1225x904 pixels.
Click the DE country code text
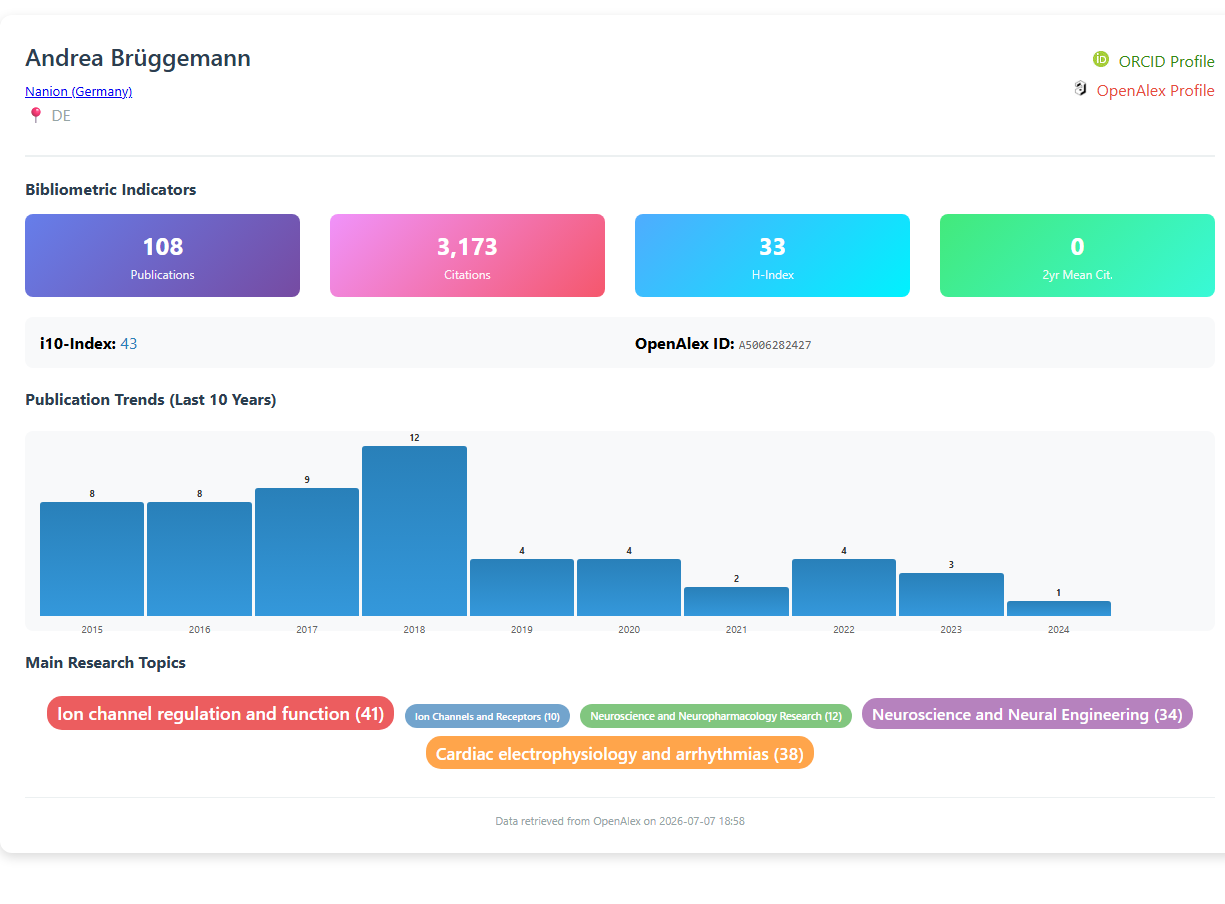pyautogui.click(x=61, y=115)
